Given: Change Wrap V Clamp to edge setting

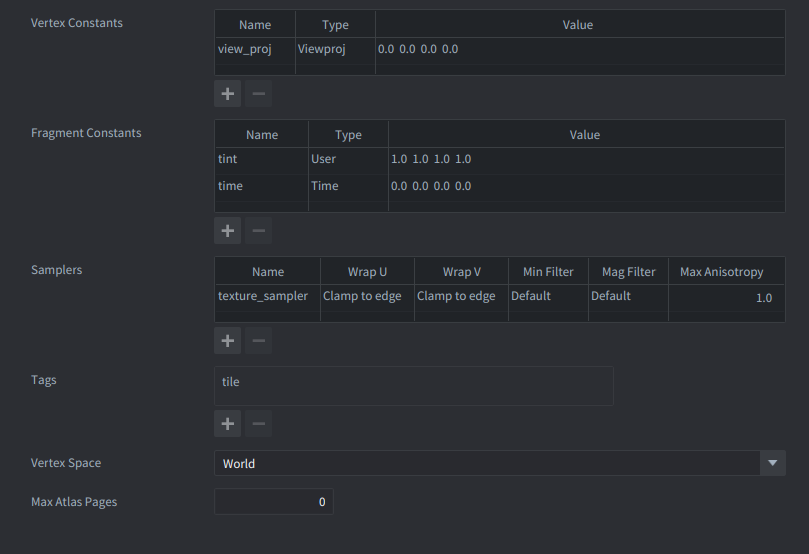Looking at the screenshot, I should (x=461, y=297).
